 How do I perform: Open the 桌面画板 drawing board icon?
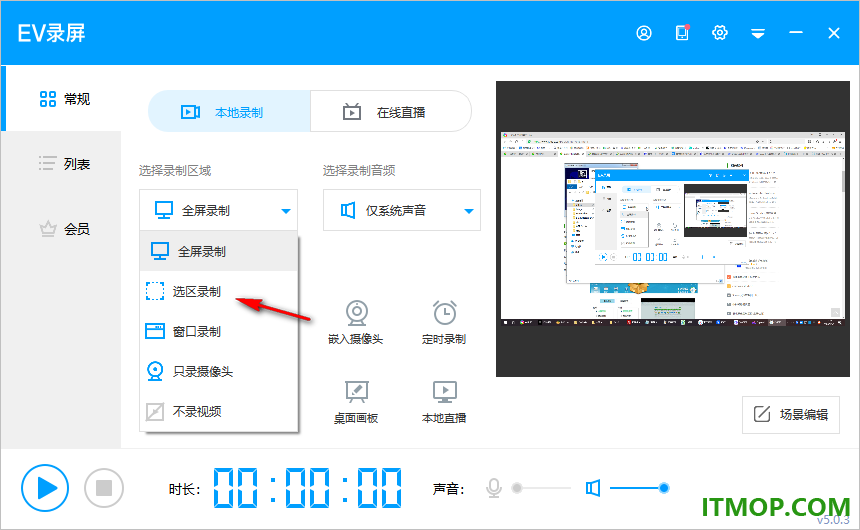(x=357, y=392)
